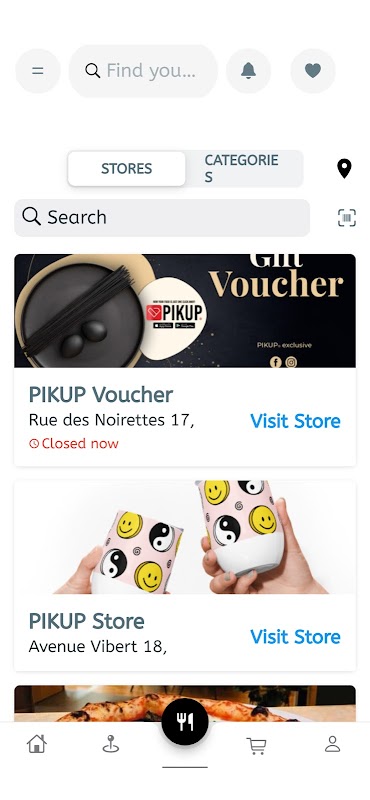Select the PIKUP Voucher store title
This screenshot has width=370, height=800.
pos(101,394)
